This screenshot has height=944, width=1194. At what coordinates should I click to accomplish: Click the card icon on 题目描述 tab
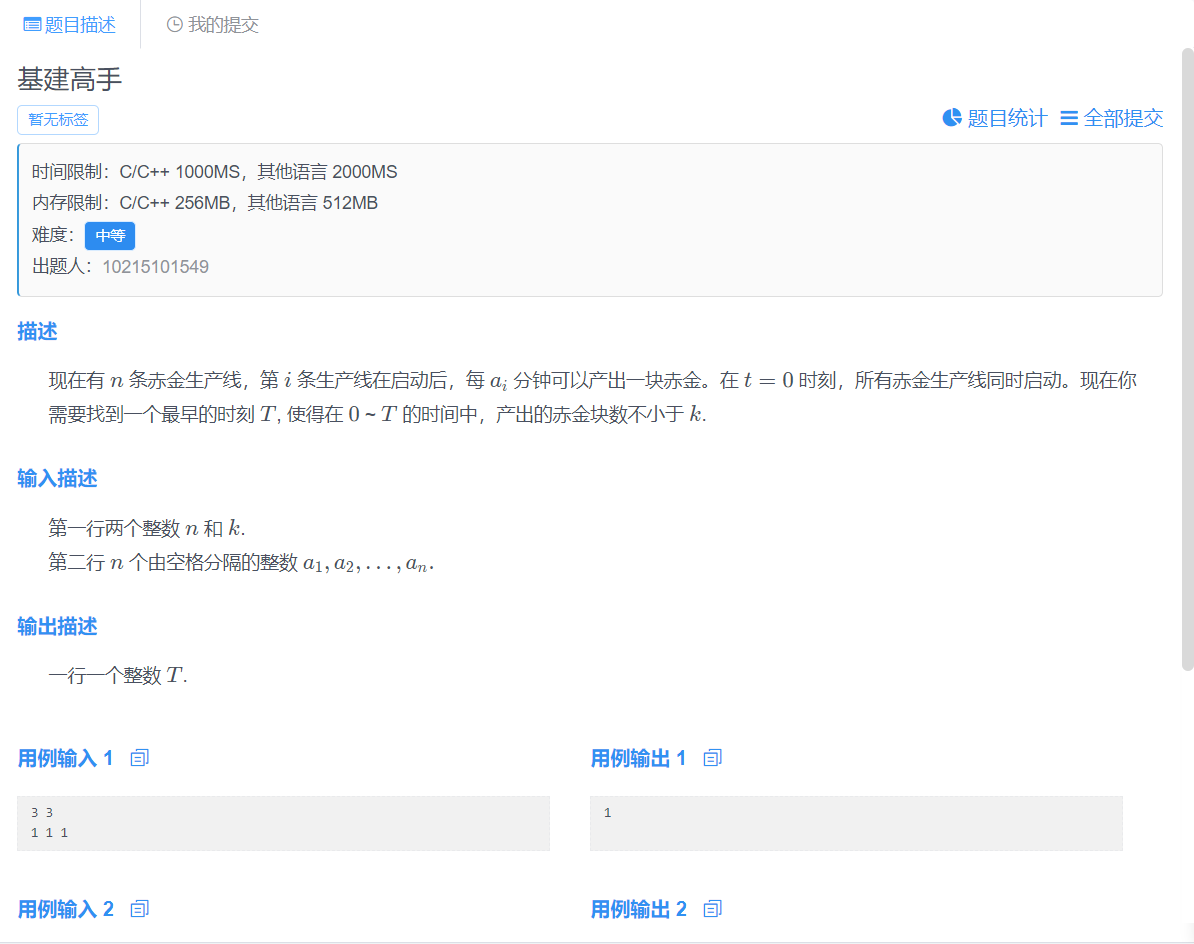pyautogui.click(x=32, y=25)
